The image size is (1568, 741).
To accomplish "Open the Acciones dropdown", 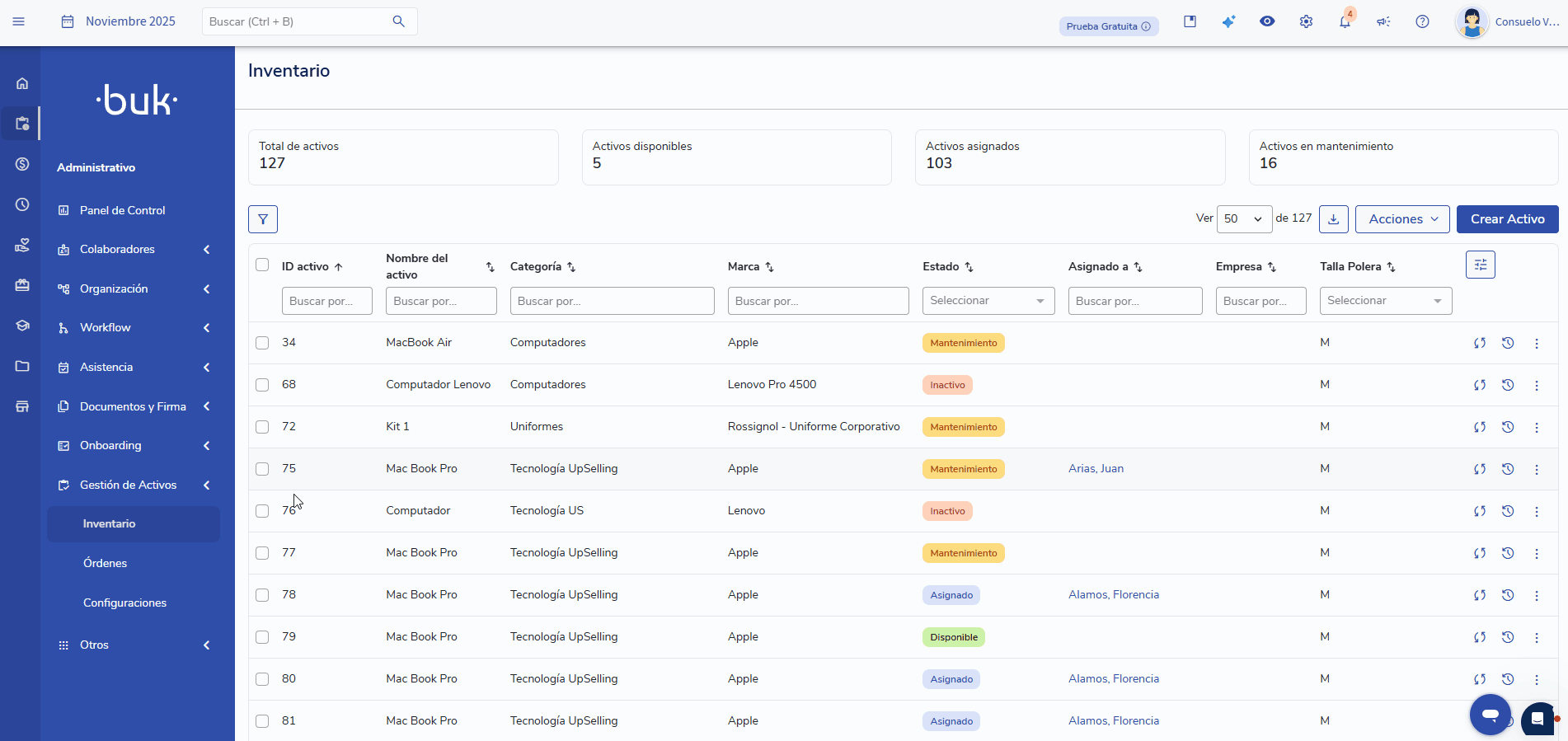I will click(1401, 219).
